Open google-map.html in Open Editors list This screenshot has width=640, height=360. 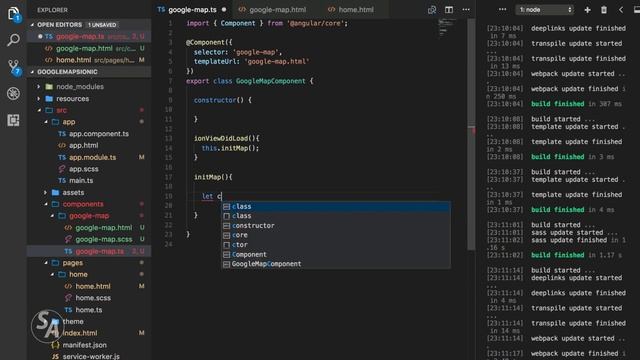pyautogui.click(x=89, y=48)
